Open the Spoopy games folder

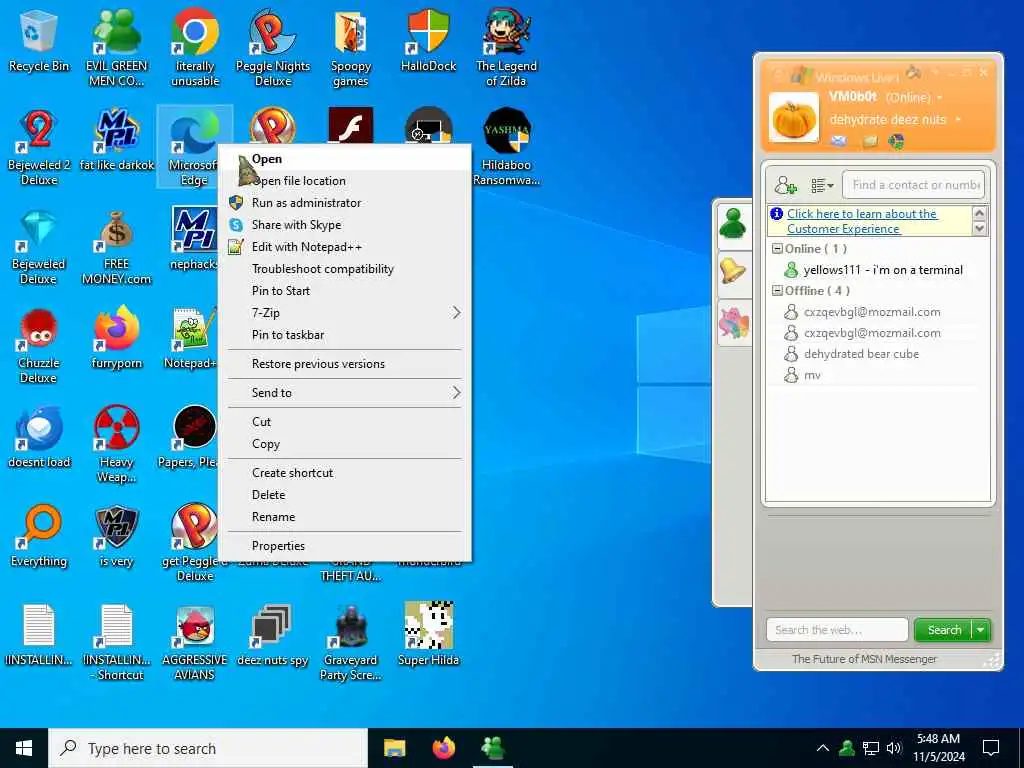[x=351, y=48]
